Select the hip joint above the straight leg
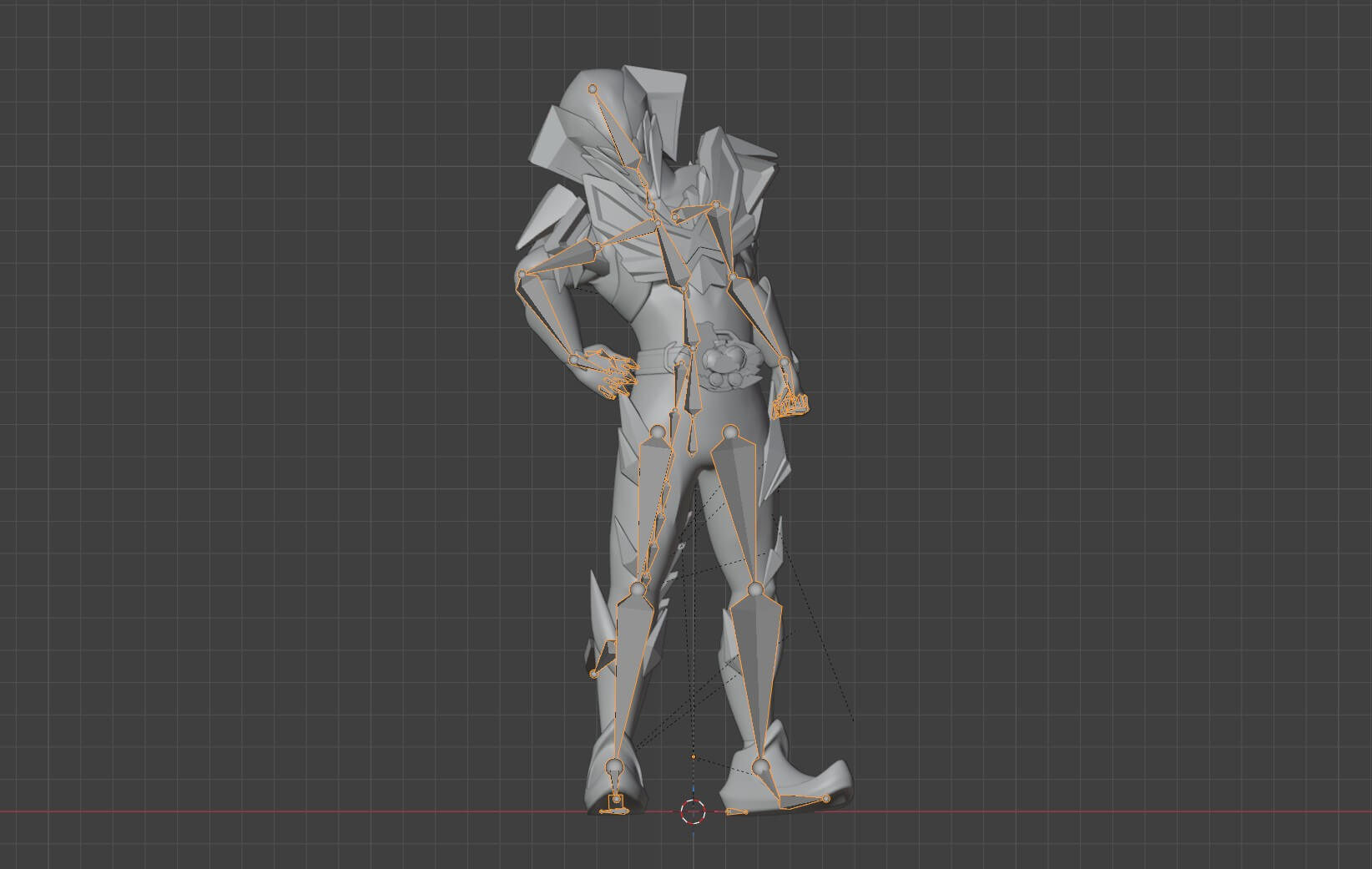Viewport: 1372px width, 869px height. click(658, 432)
